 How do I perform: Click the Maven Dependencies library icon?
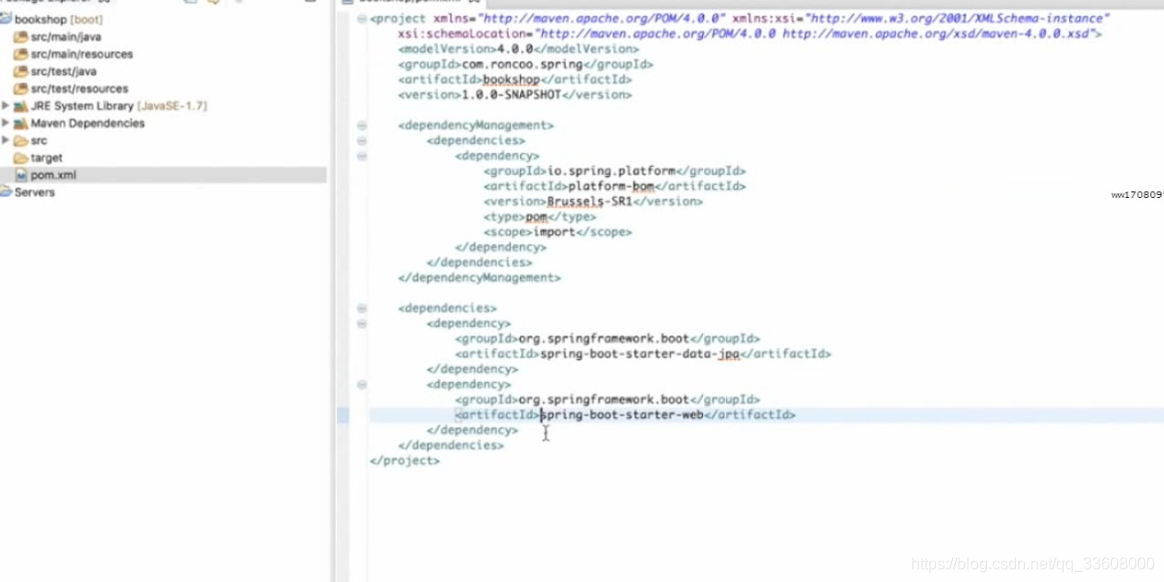(21, 123)
